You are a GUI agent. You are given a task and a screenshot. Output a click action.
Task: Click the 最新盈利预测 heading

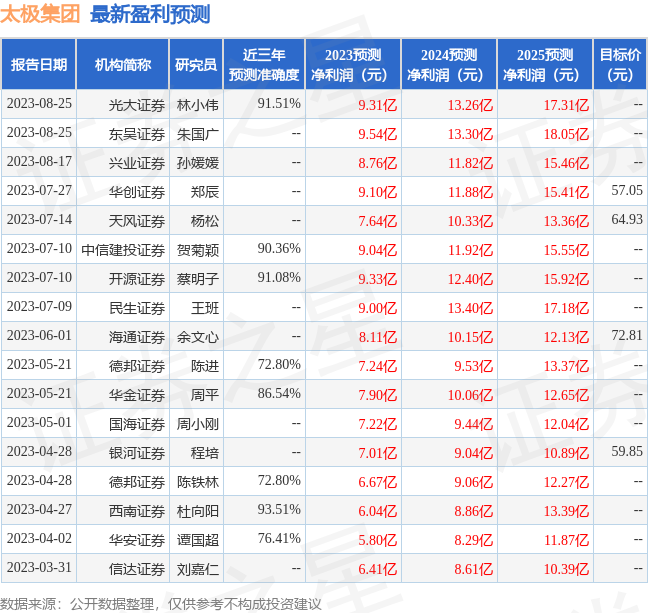pyautogui.click(x=150, y=14)
